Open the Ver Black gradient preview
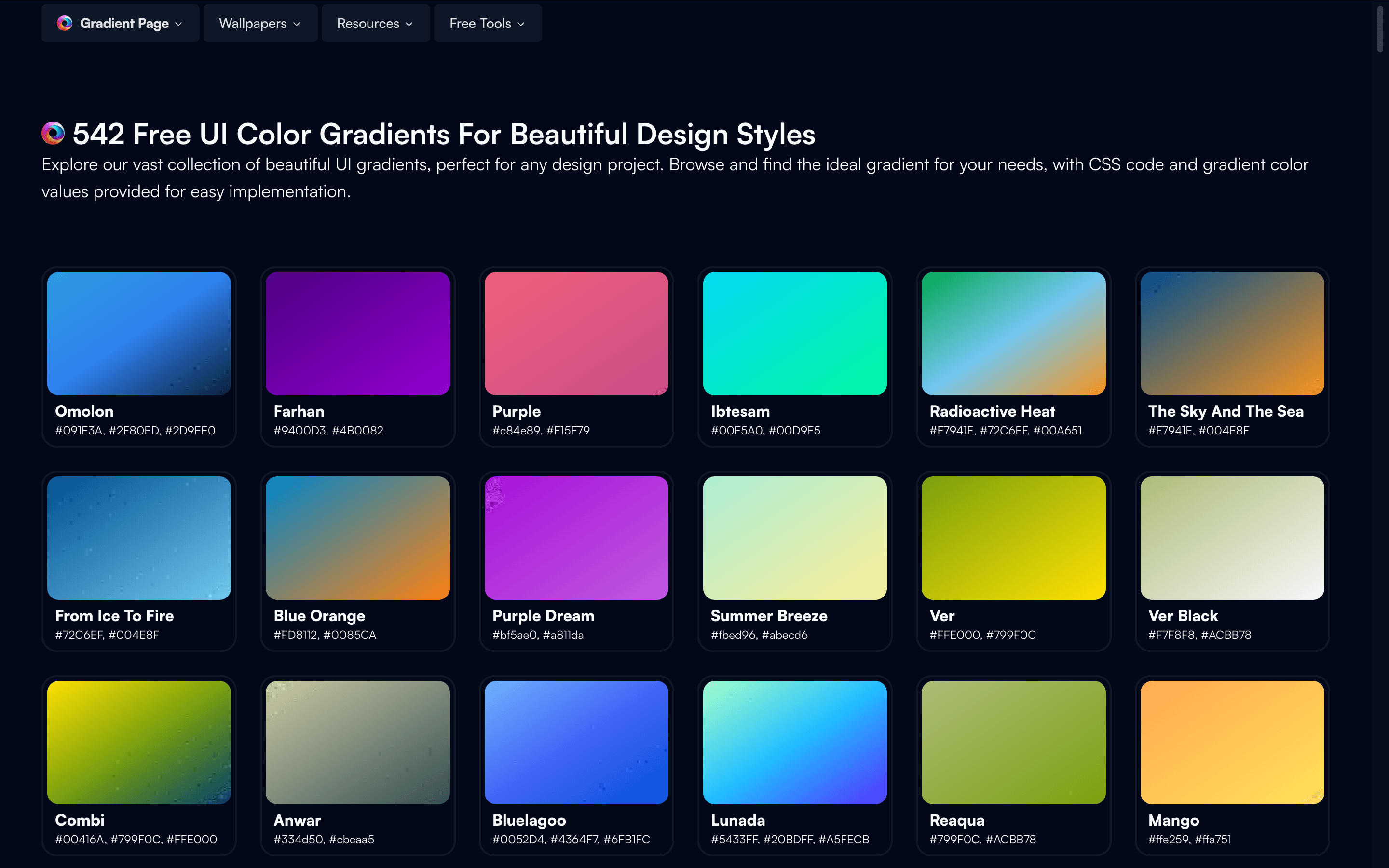Image resolution: width=1389 pixels, height=868 pixels. click(x=1232, y=538)
